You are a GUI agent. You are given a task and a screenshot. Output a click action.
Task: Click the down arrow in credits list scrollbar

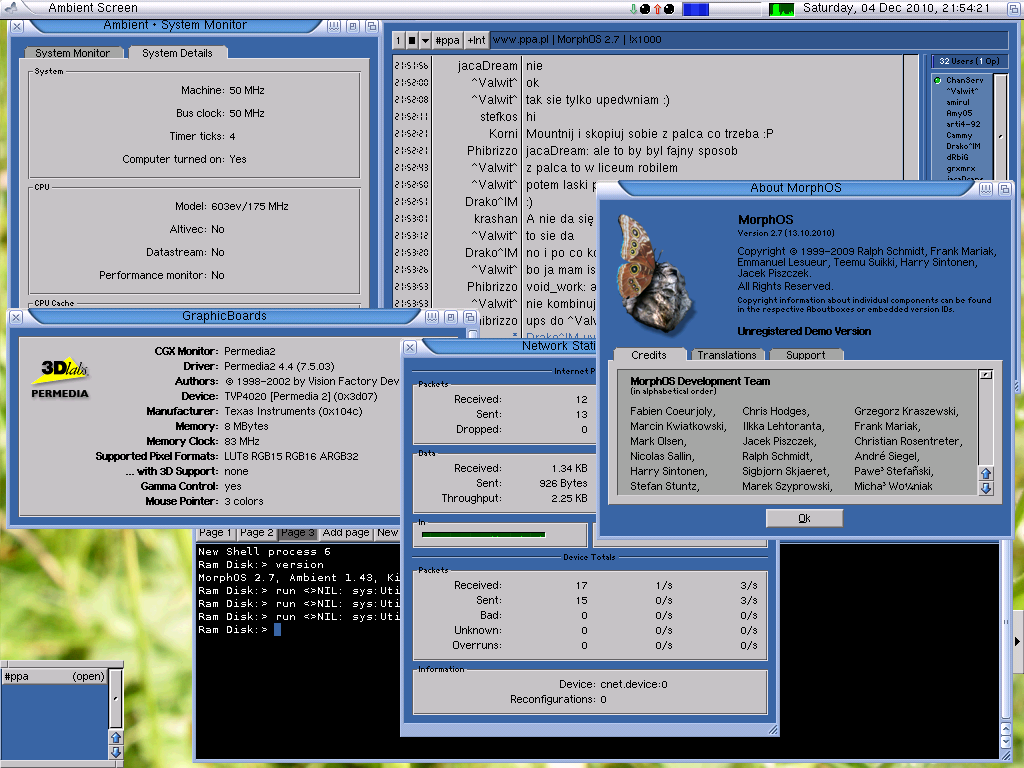tap(985, 488)
